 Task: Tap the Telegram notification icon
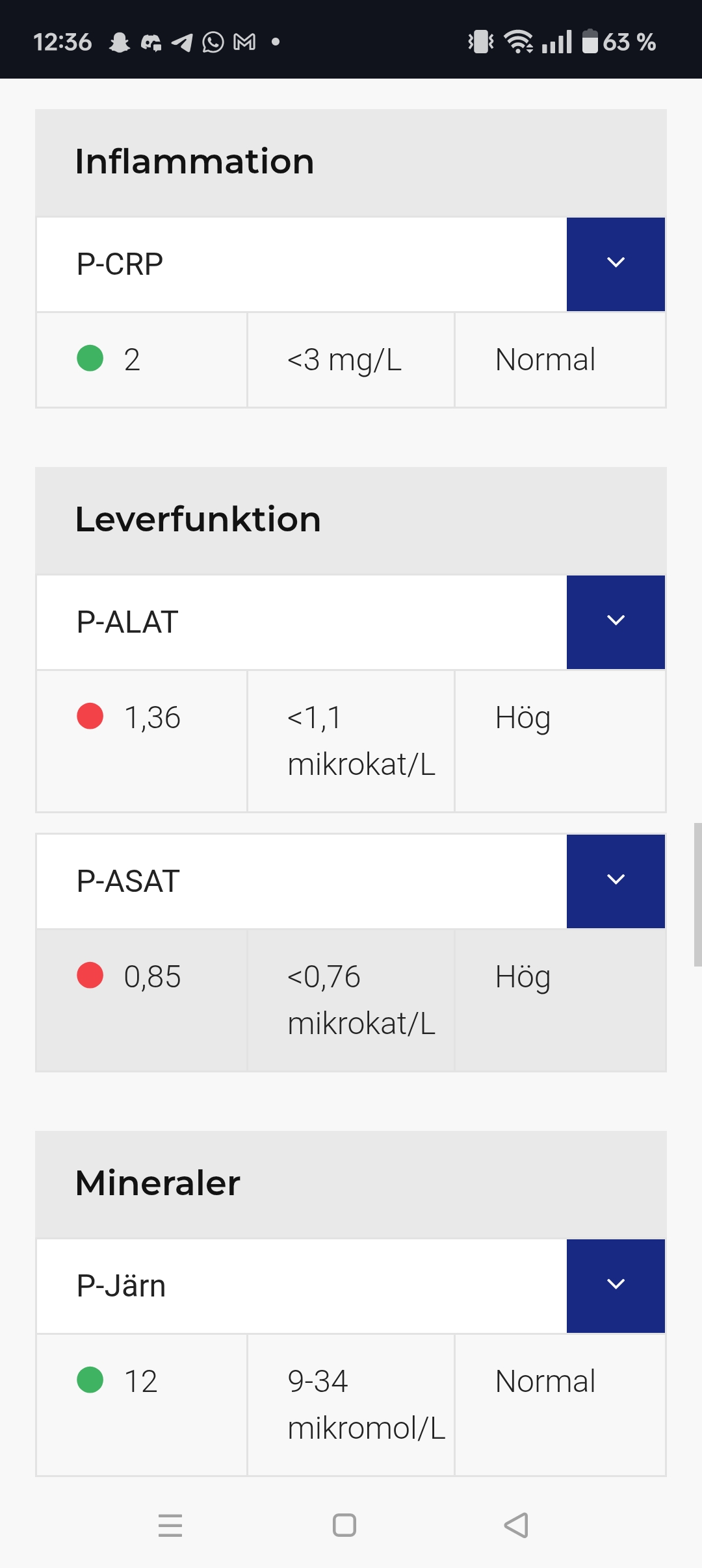coord(182,42)
